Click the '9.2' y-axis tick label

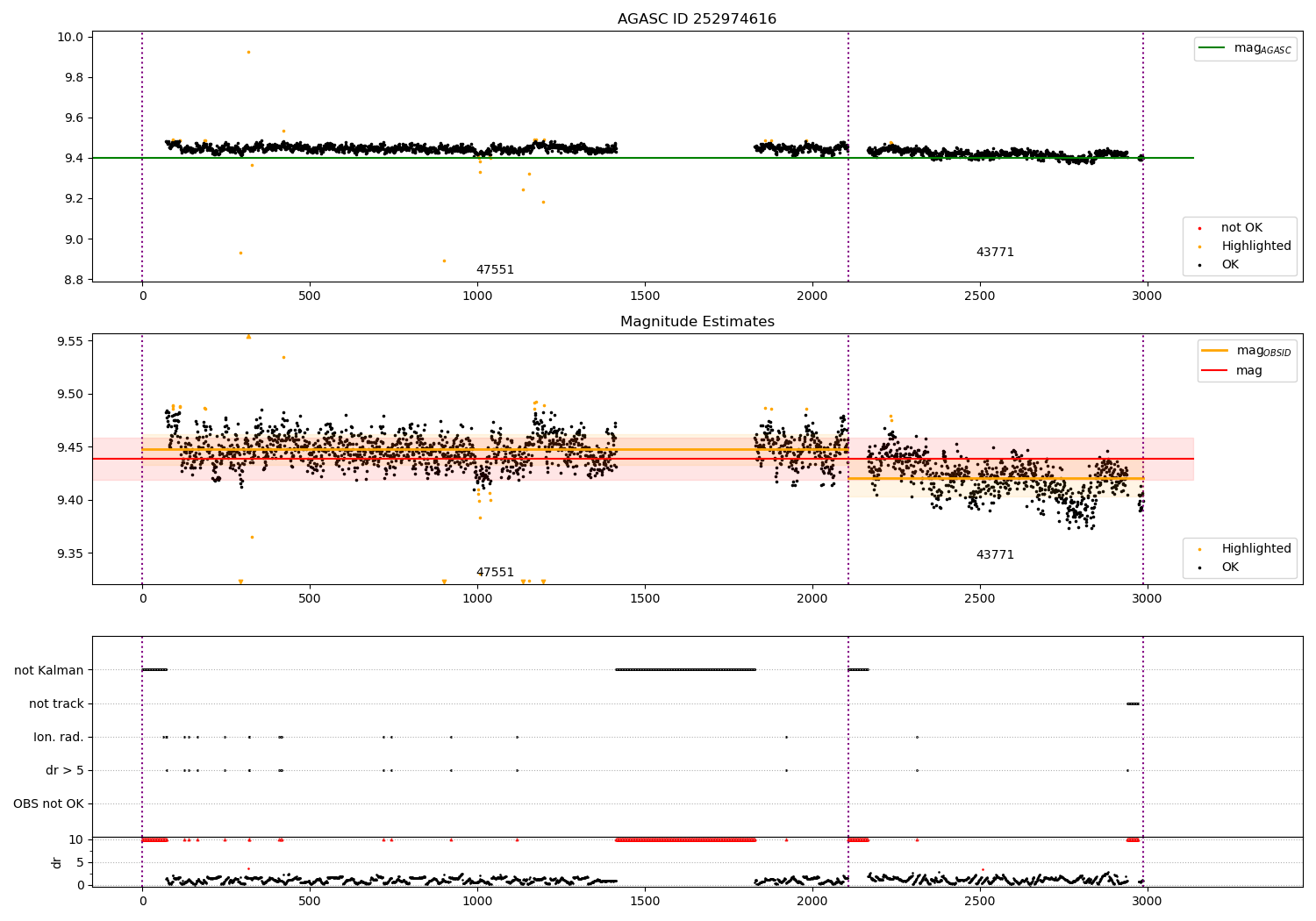pyautogui.click(x=74, y=199)
